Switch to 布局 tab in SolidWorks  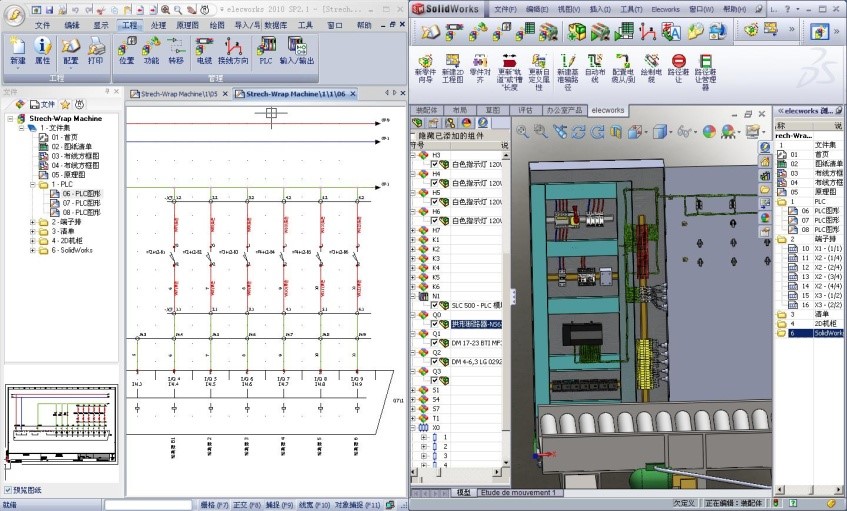pos(460,110)
